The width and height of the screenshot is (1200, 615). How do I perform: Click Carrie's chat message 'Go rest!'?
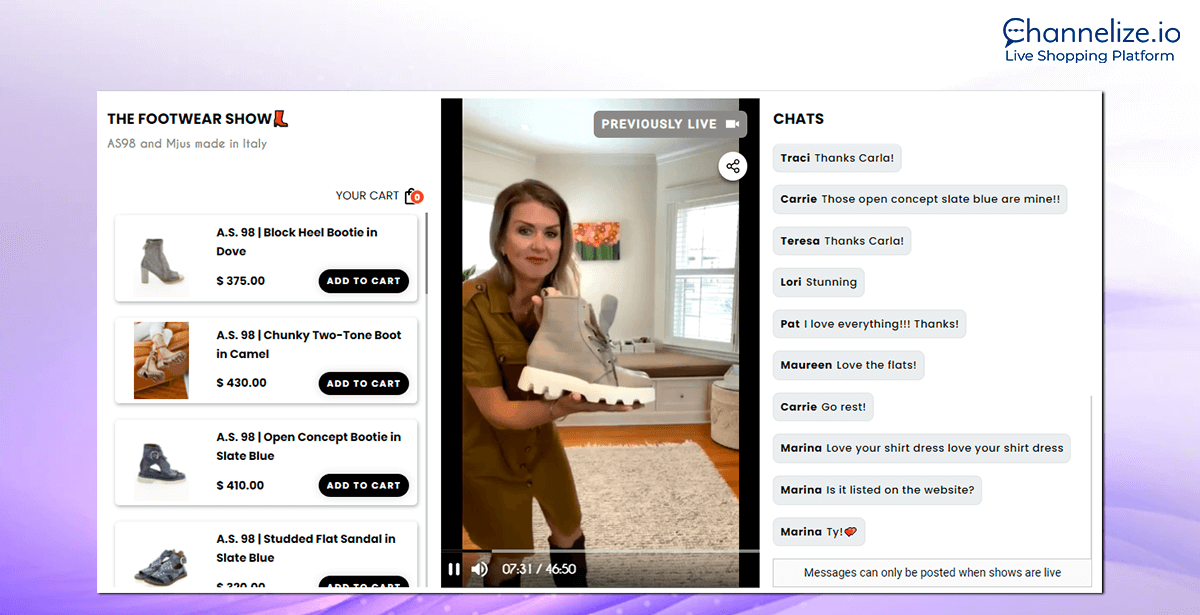click(x=824, y=407)
